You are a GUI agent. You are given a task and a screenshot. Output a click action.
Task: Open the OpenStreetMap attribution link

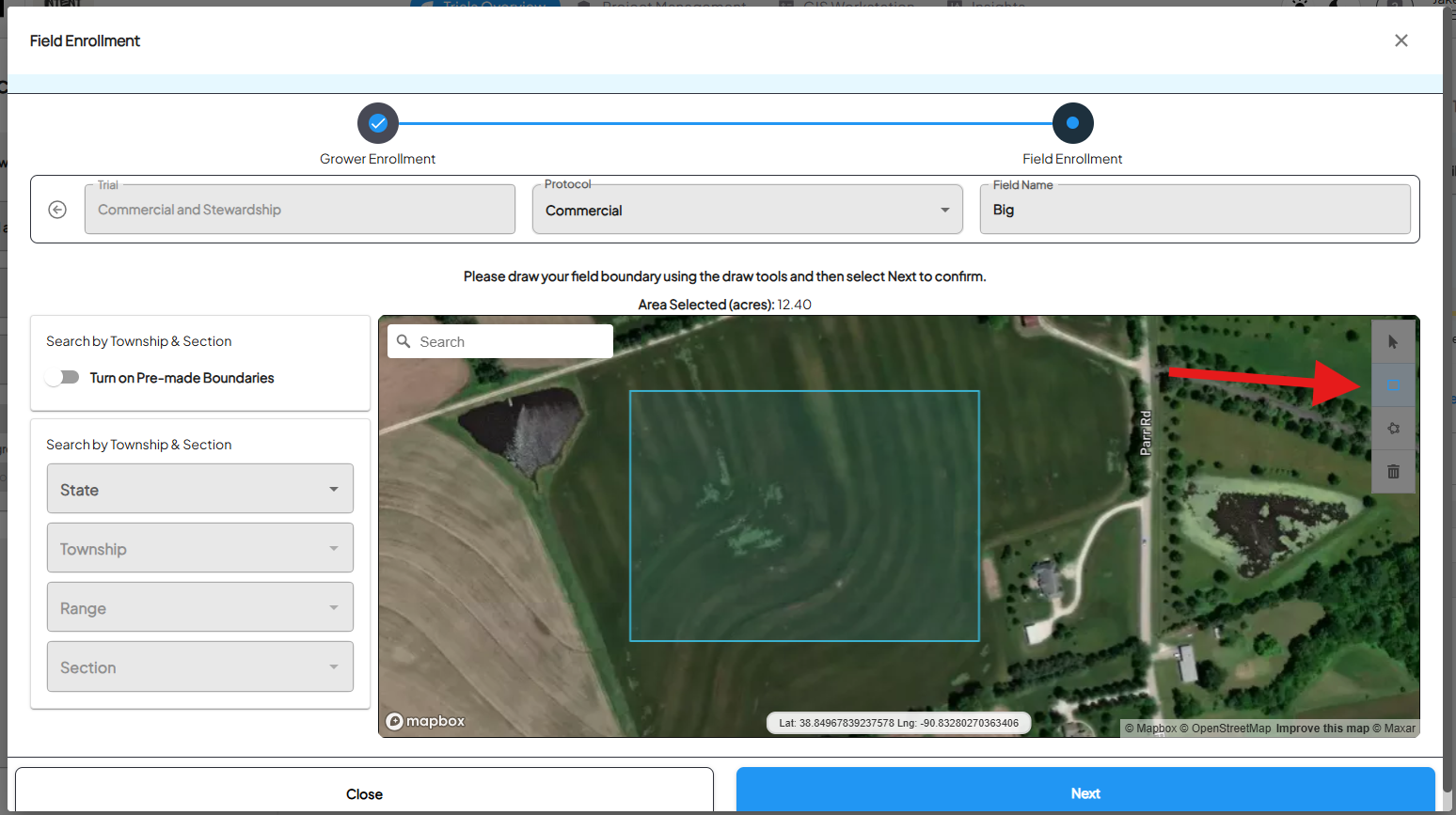(x=1226, y=729)
